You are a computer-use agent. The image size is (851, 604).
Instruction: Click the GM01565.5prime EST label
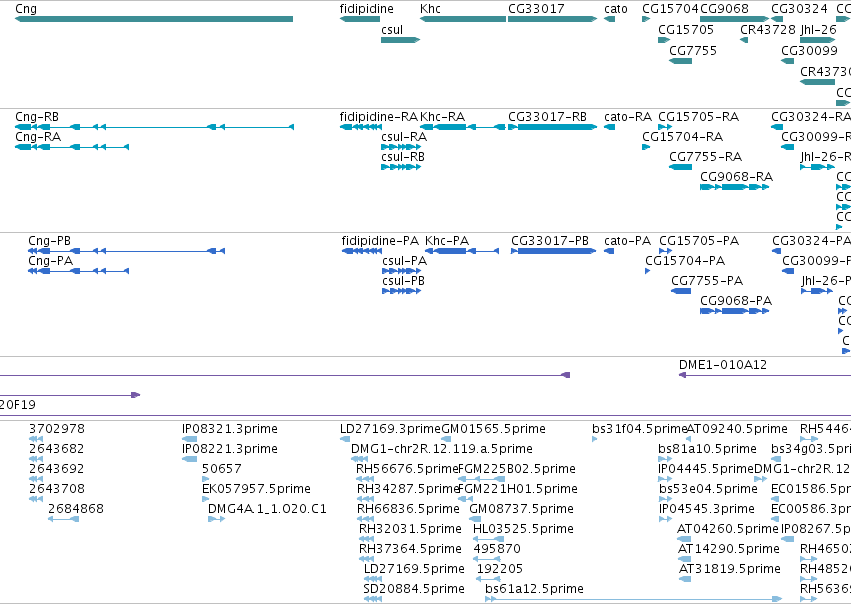click(x=493, y=429)
